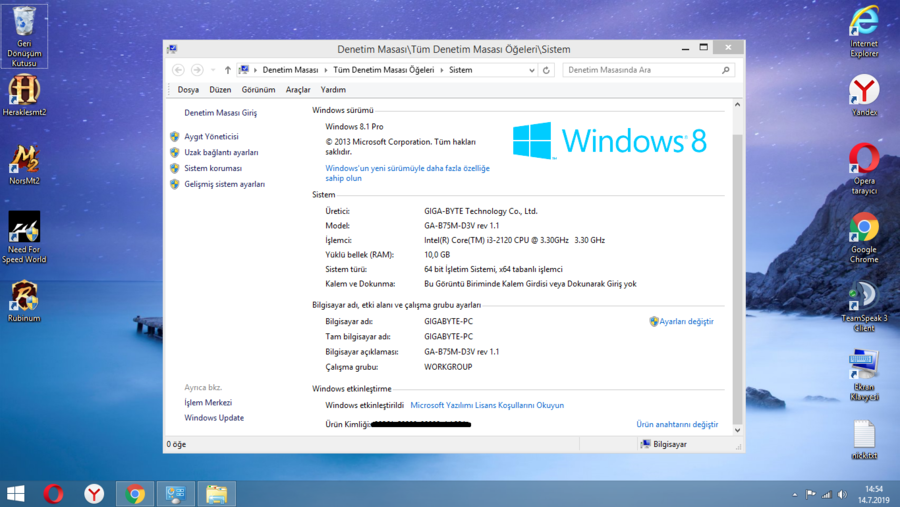Open the Need For Speed World shortcut
Viewport: 900px width, 507px height.
coord(24,236)
